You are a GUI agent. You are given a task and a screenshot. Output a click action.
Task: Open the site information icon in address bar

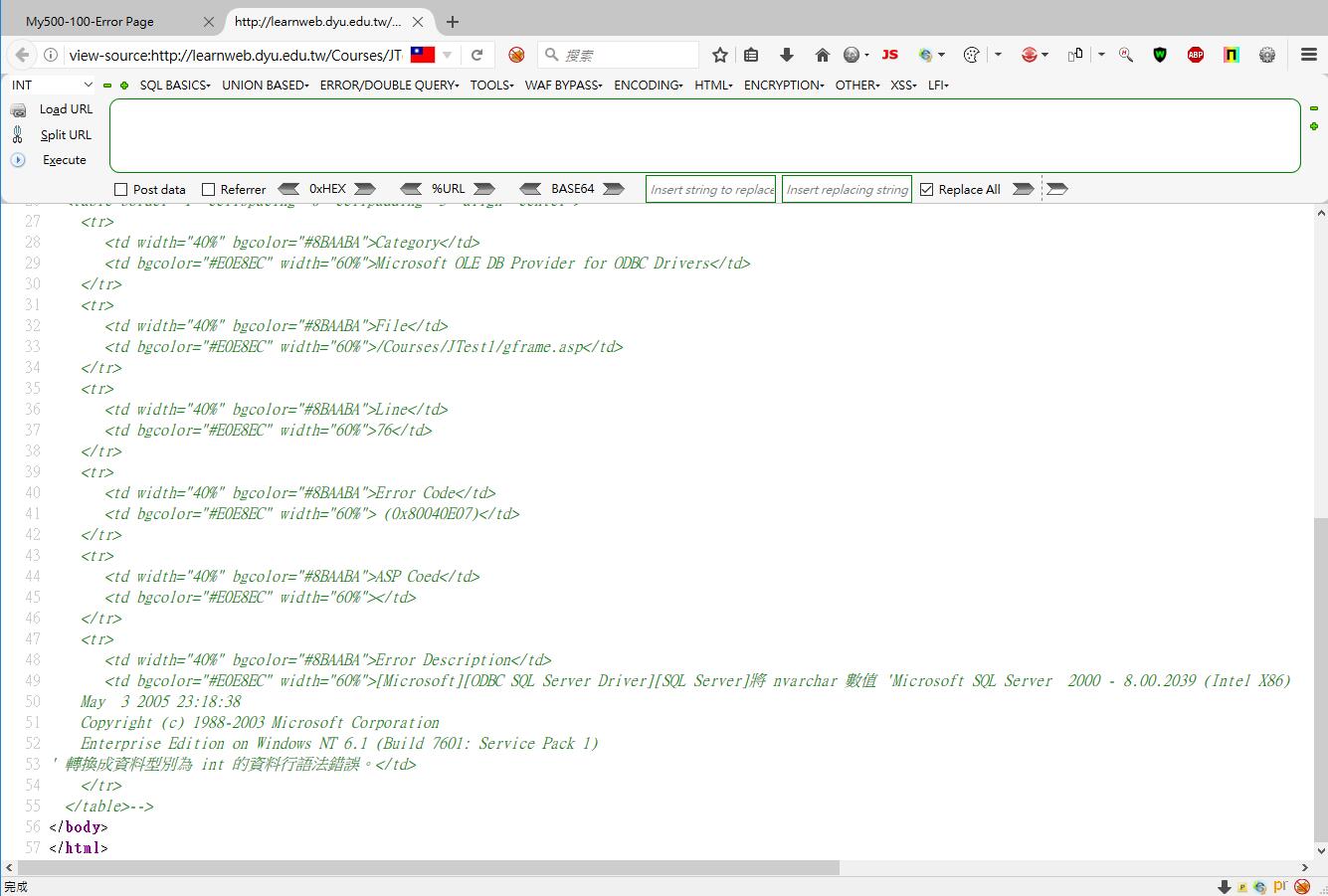(x=51, y=55)
